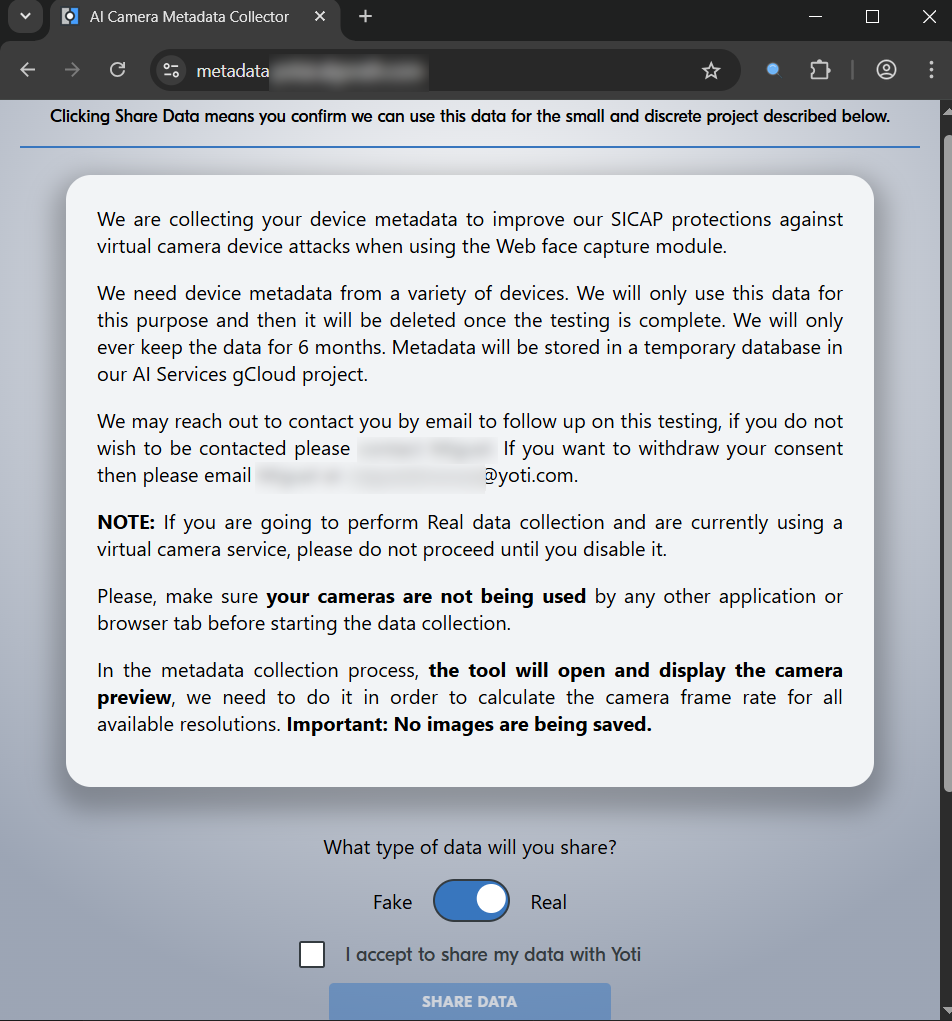Open the Extensions puzzle-piece menu
The height and width of the screenshot is (1021, 952).
(820, 70)
